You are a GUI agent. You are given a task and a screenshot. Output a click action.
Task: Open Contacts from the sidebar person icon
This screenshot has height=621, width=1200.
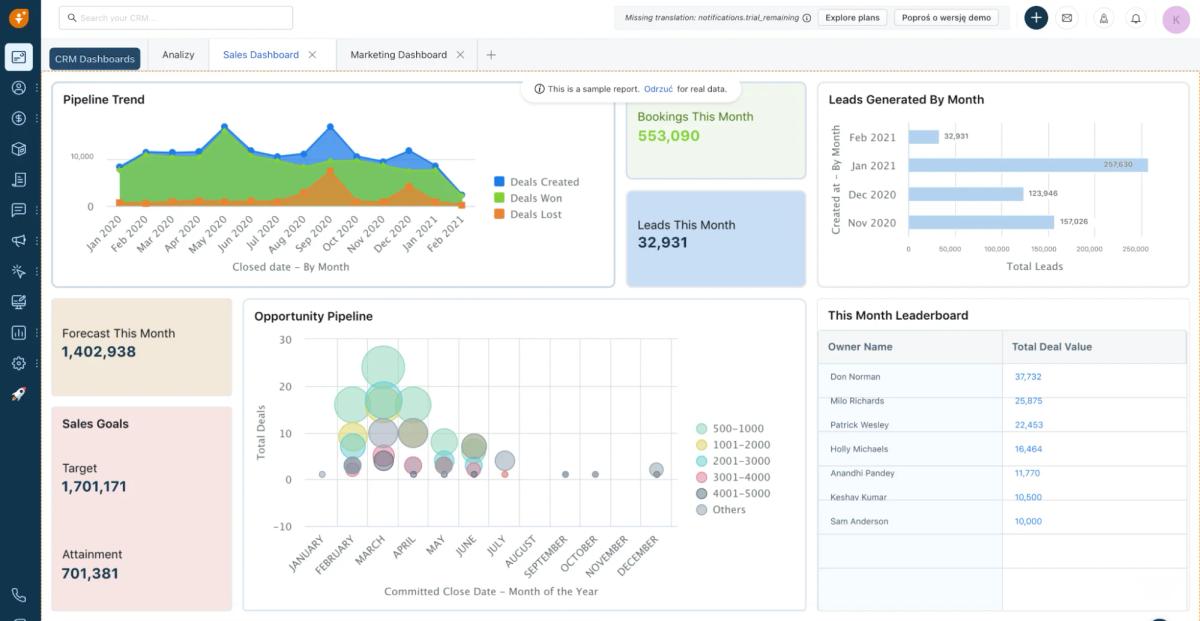[19, 88]
